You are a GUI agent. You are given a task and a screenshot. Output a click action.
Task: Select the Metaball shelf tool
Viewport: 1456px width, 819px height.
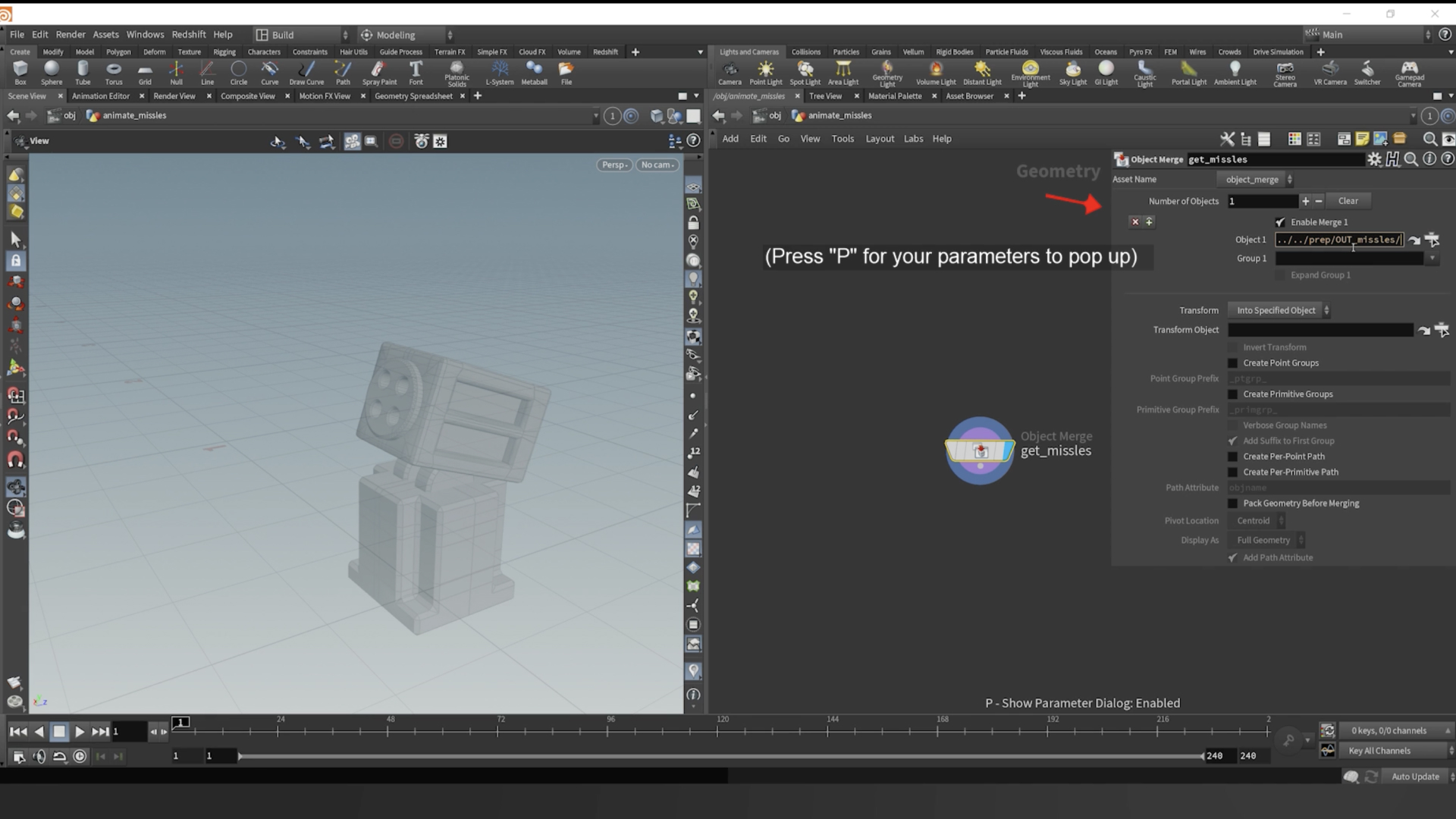(534, 73)
